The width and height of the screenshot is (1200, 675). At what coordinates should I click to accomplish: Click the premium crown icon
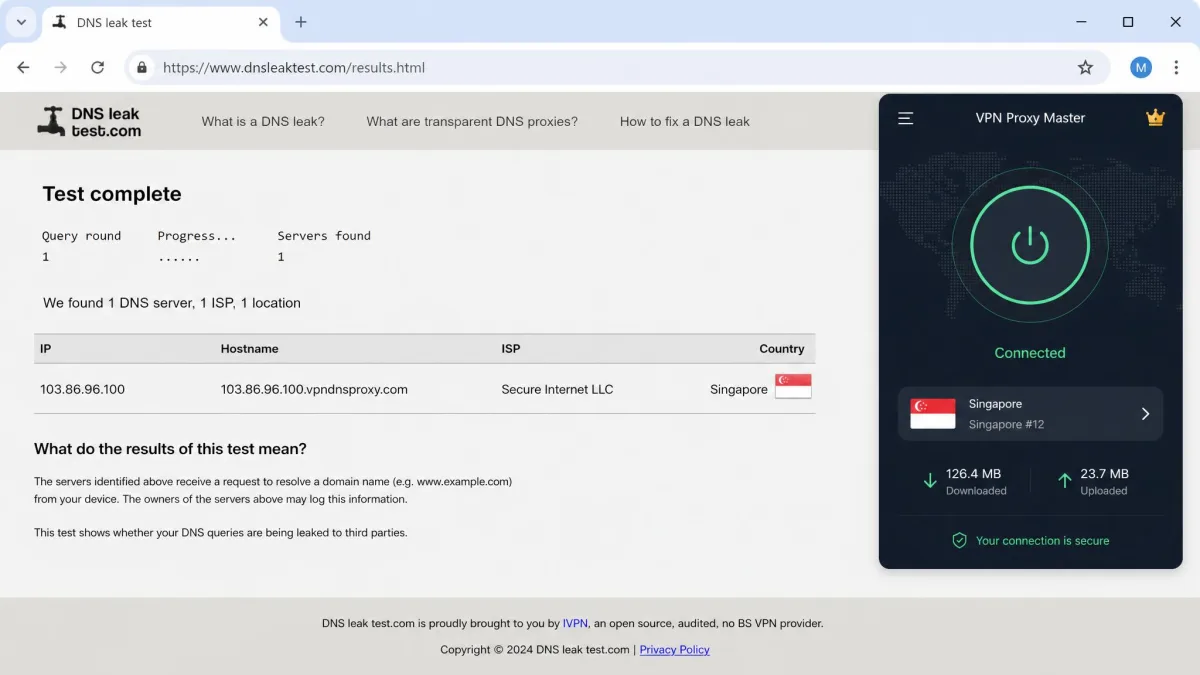pos(1155,117)
